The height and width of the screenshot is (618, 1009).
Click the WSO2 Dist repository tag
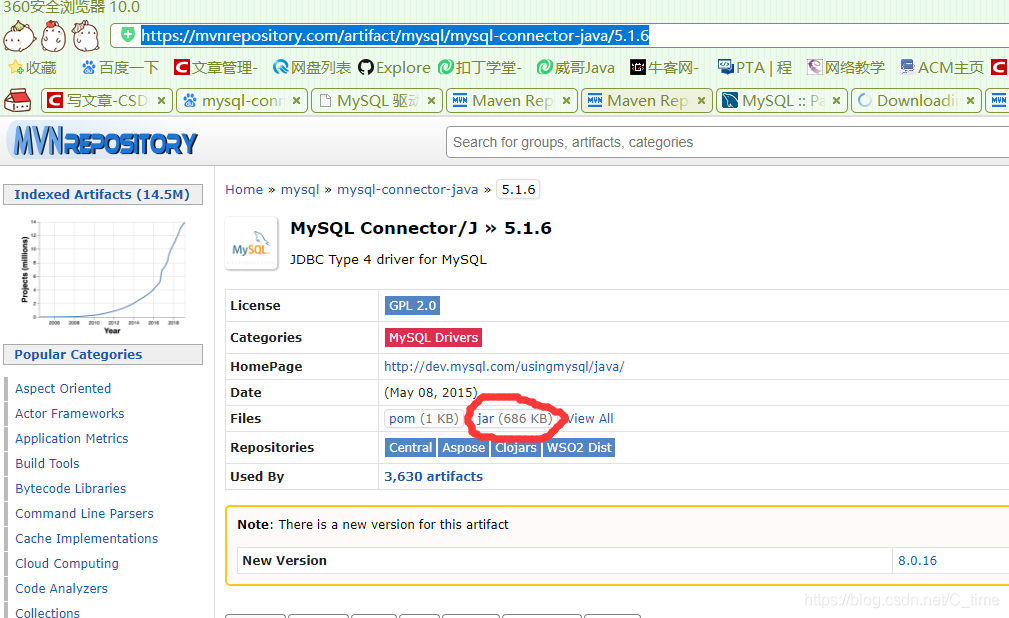point(579,447)
